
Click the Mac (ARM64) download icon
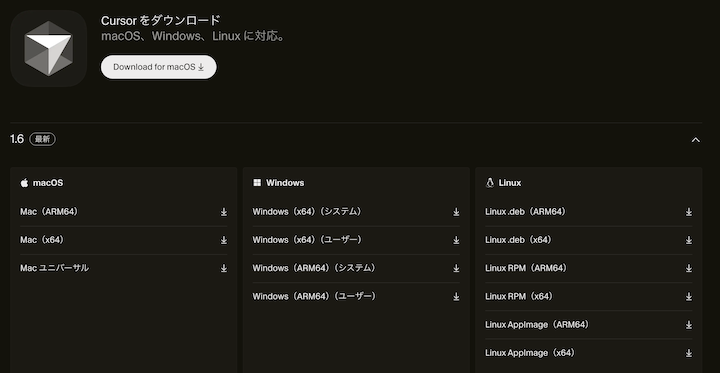[x=224, y=212]
